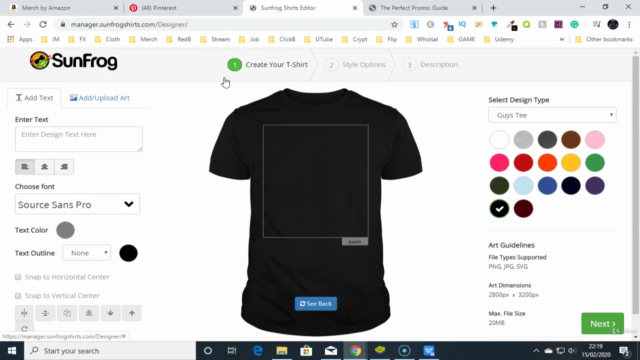Switch to the Add/Upload Art tab
640x360 pixels.
100,98
